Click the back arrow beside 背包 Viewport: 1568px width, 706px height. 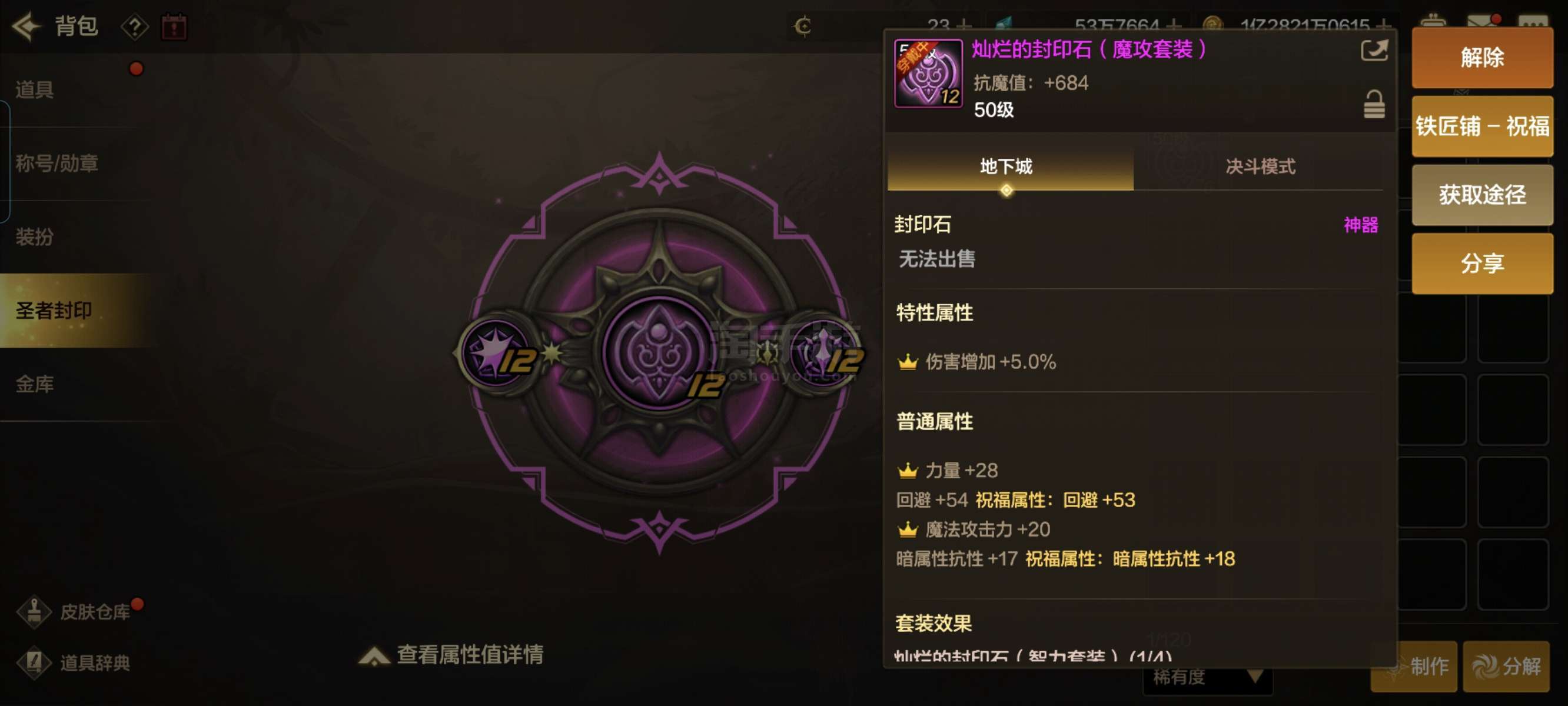tap(26, 26)
